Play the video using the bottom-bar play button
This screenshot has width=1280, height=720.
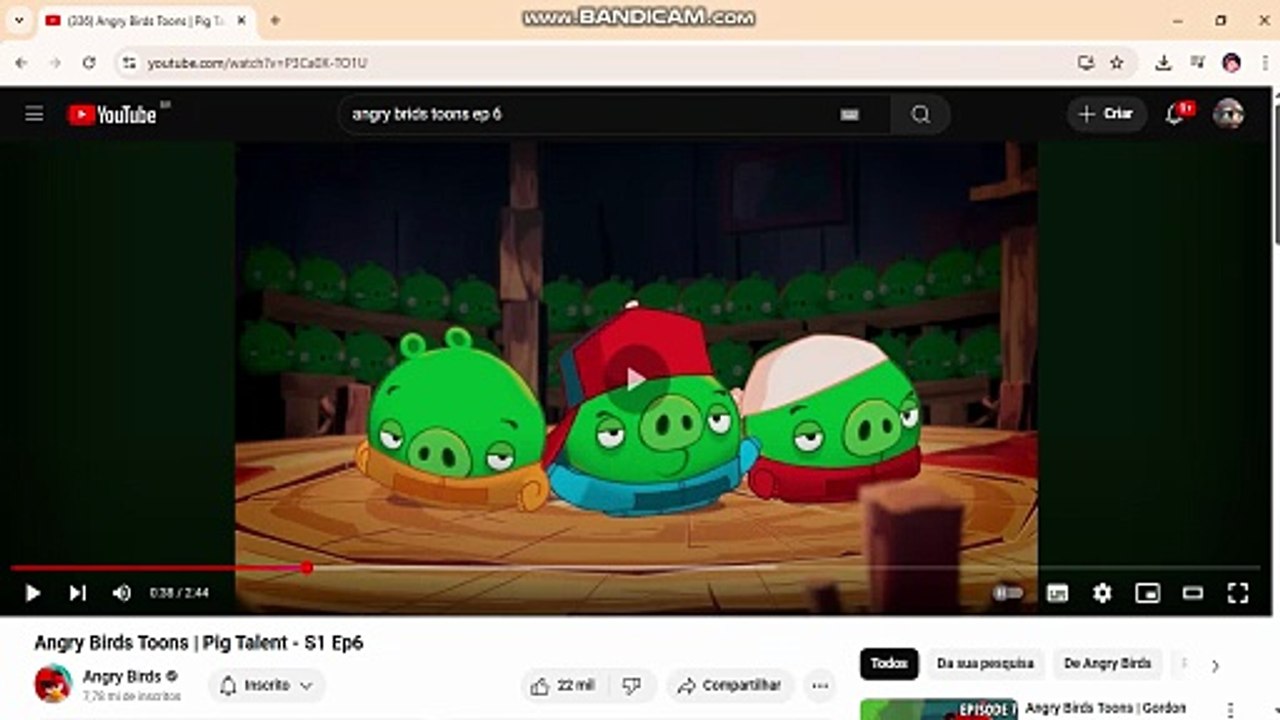click(32, 593)
